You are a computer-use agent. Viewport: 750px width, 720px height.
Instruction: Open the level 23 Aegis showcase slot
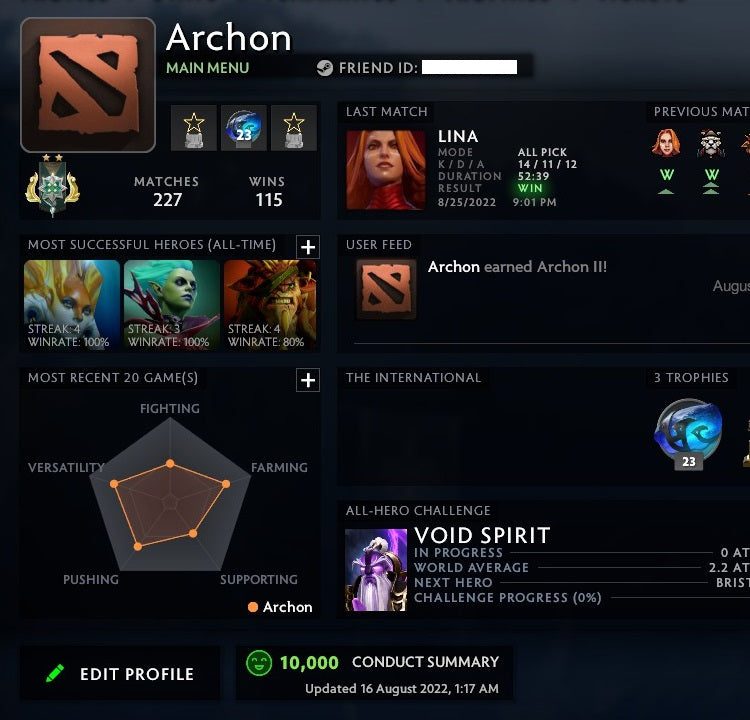point(244,128)
